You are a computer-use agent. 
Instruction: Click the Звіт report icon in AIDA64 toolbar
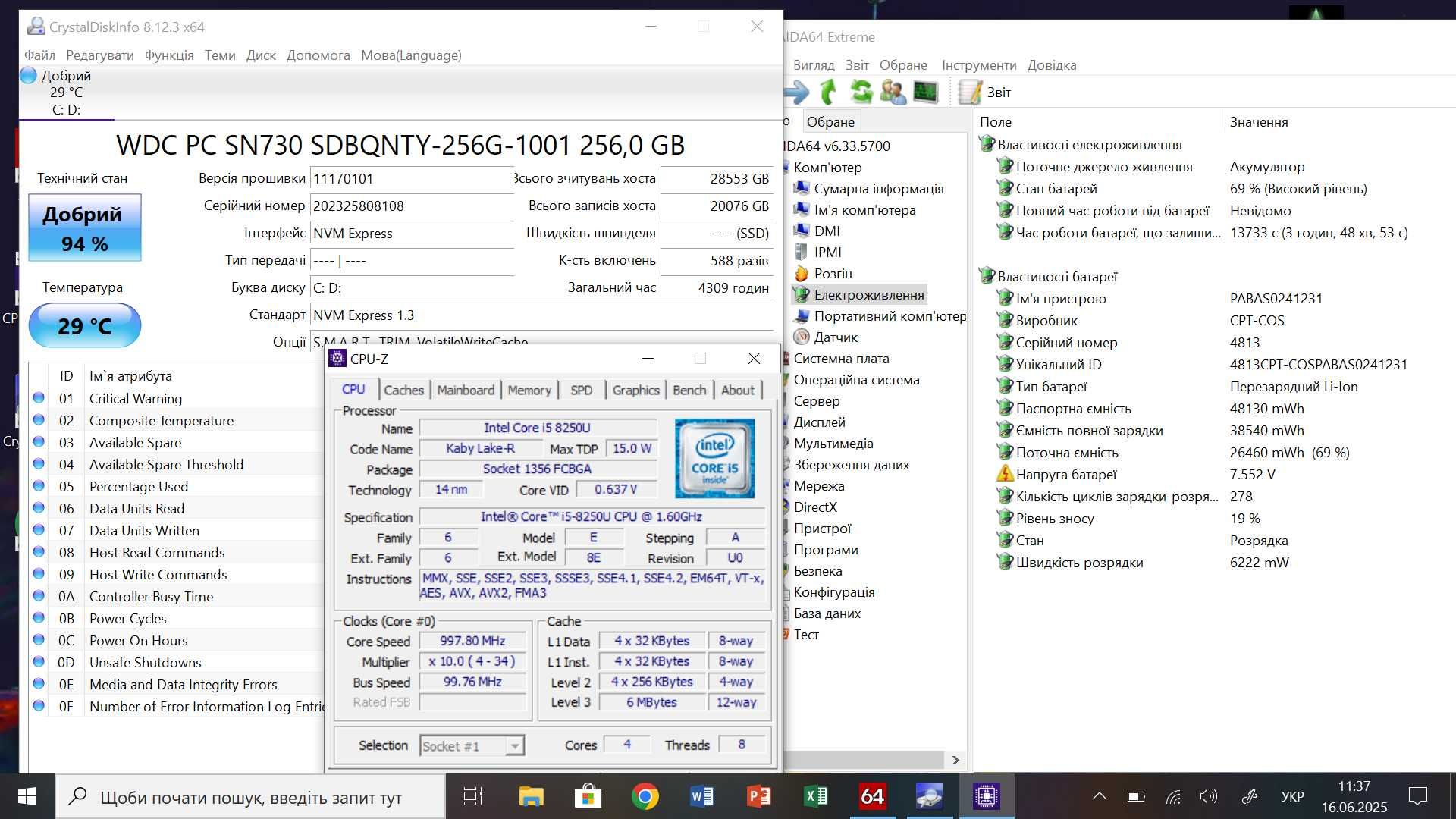[970, 93]
